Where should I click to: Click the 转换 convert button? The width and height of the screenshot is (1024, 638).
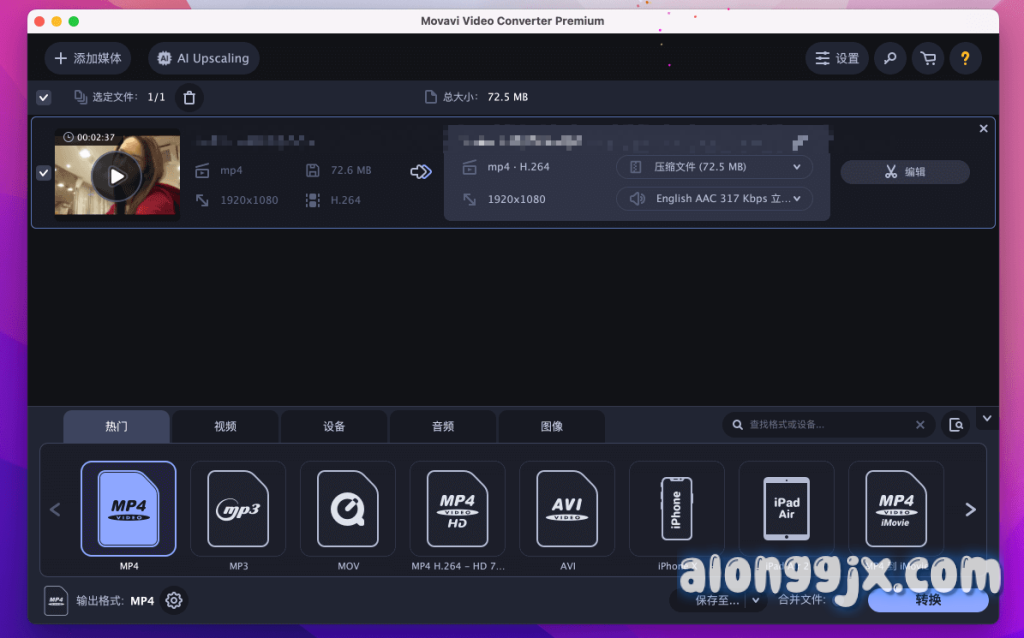click(927, 600)
